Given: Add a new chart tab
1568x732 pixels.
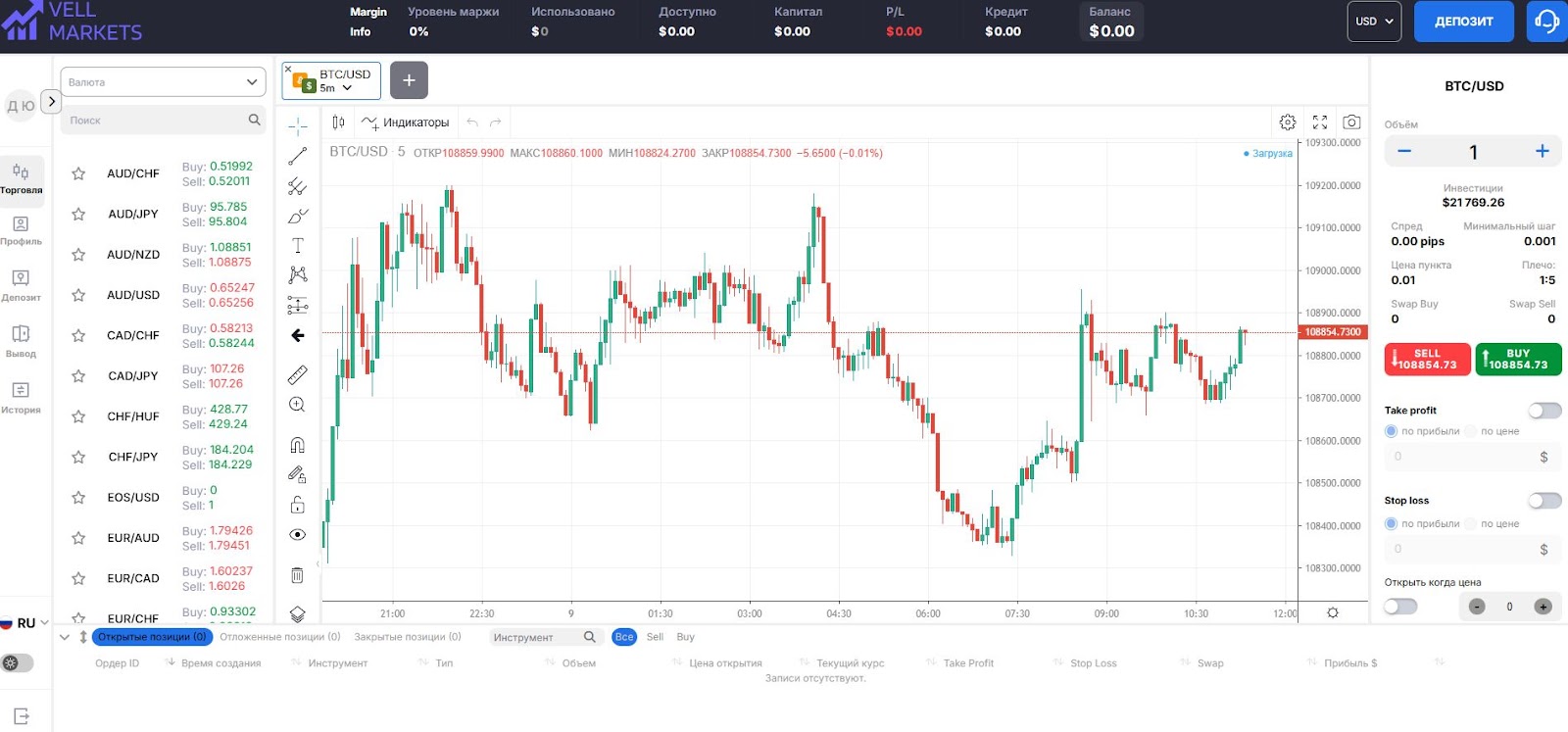Looking at the screenshot, I should pos(409,80).
